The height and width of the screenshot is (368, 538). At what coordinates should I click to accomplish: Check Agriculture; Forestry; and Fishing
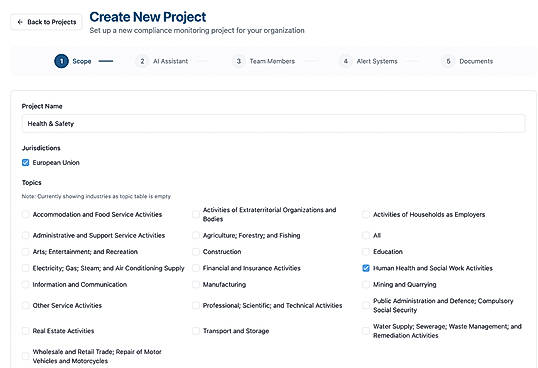(196, 235)
